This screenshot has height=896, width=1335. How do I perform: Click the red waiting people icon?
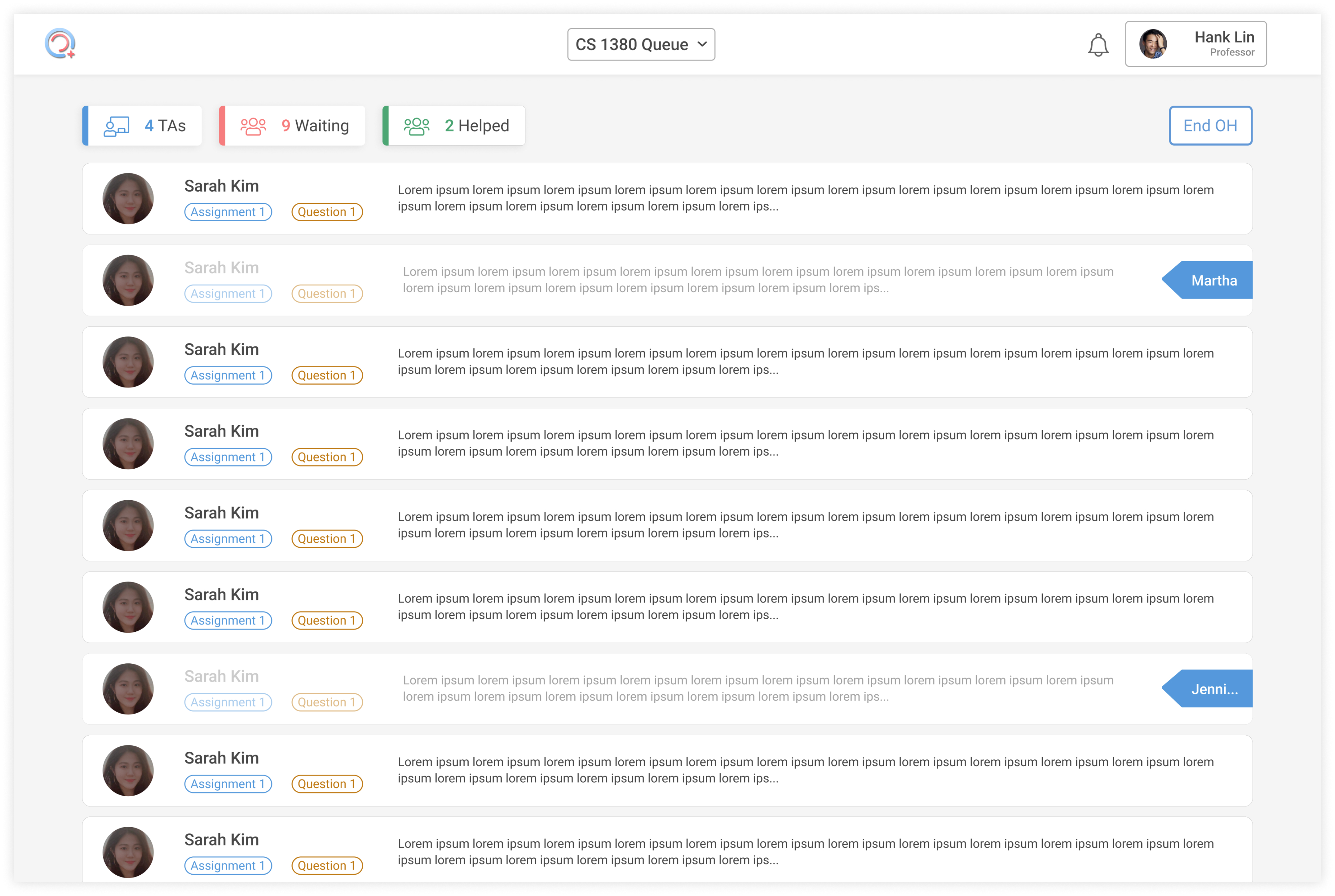pyautogui.click(x=253, y=126)
